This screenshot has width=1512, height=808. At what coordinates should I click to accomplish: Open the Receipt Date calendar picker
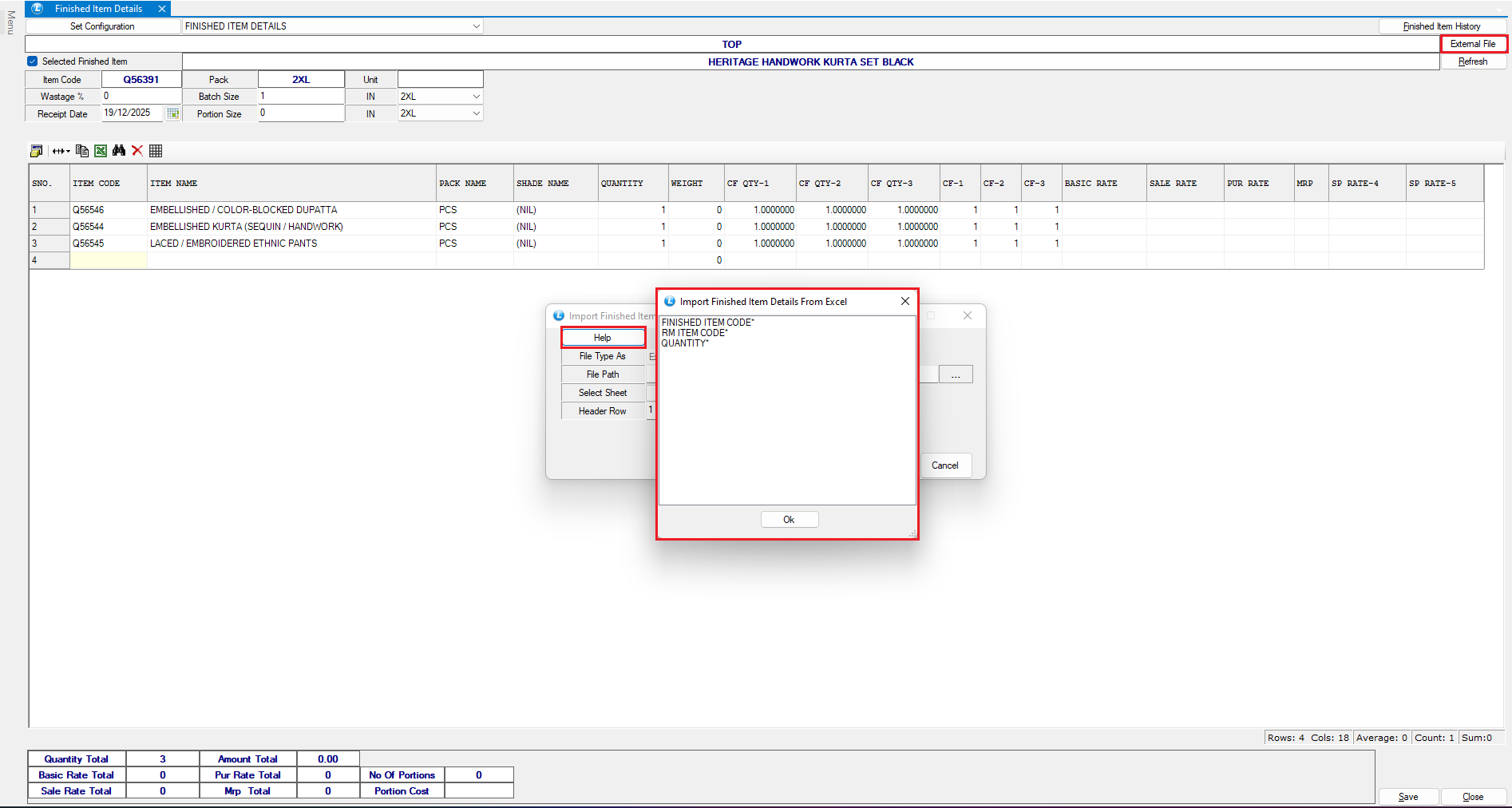pyautogui.click(x=172, y=113)
